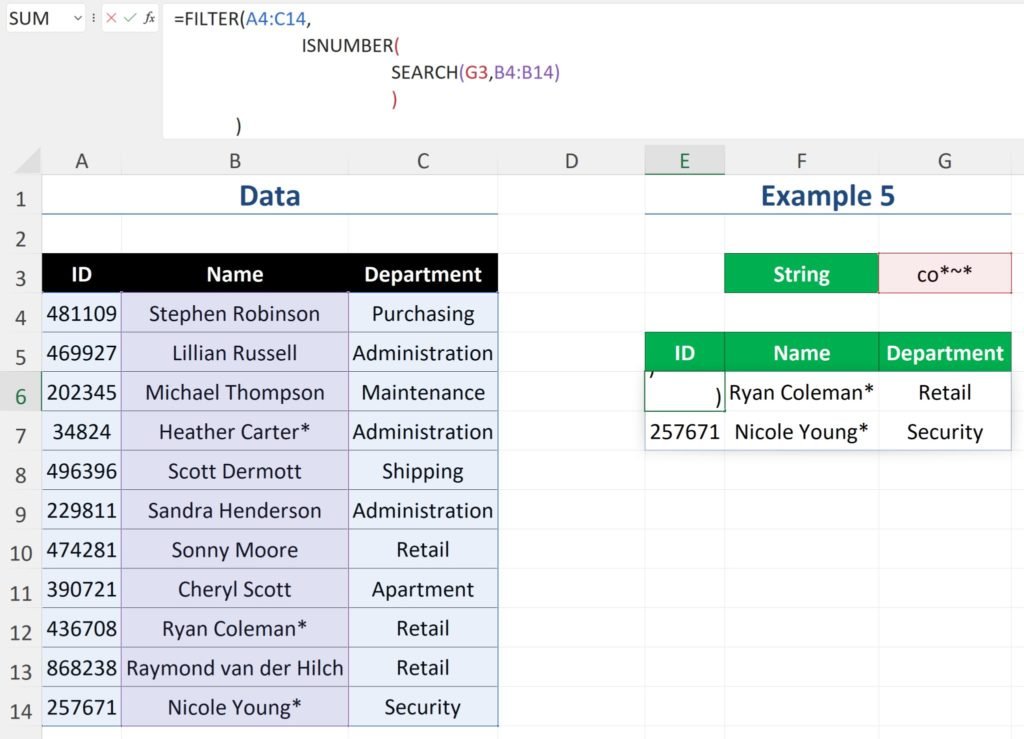This screenshot has width=1024, height=739.
Task: Click the Select All corner triangle
Action: tap(28, 162)
